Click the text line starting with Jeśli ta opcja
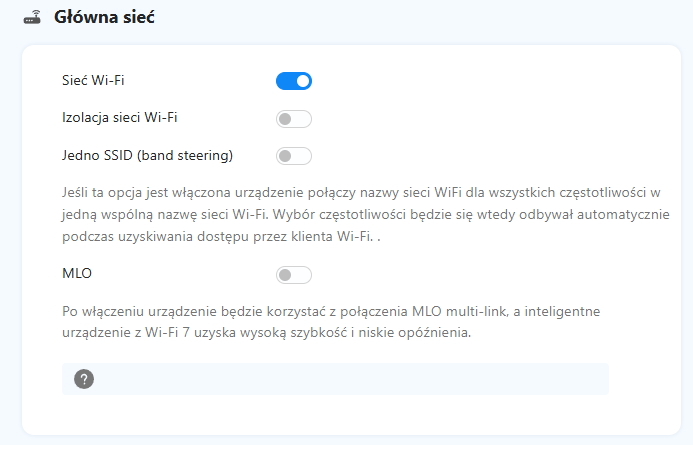This screenshot has height=456, width=693. pos(361,193)
